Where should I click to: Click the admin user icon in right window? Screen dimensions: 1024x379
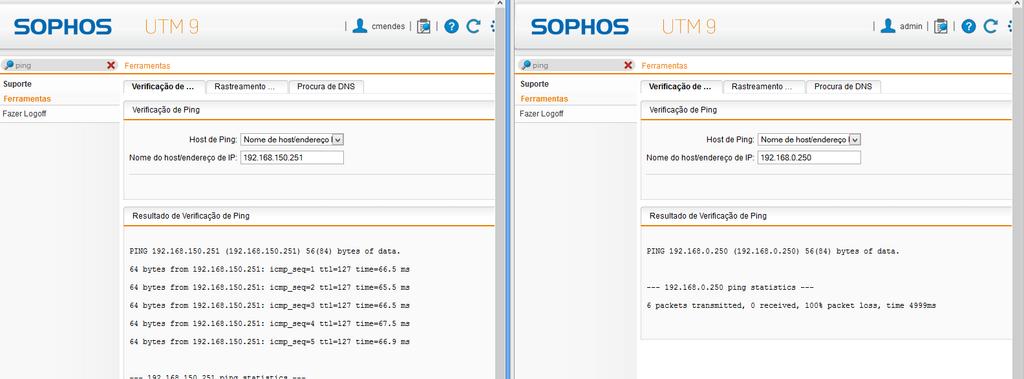tap(888, 26)
